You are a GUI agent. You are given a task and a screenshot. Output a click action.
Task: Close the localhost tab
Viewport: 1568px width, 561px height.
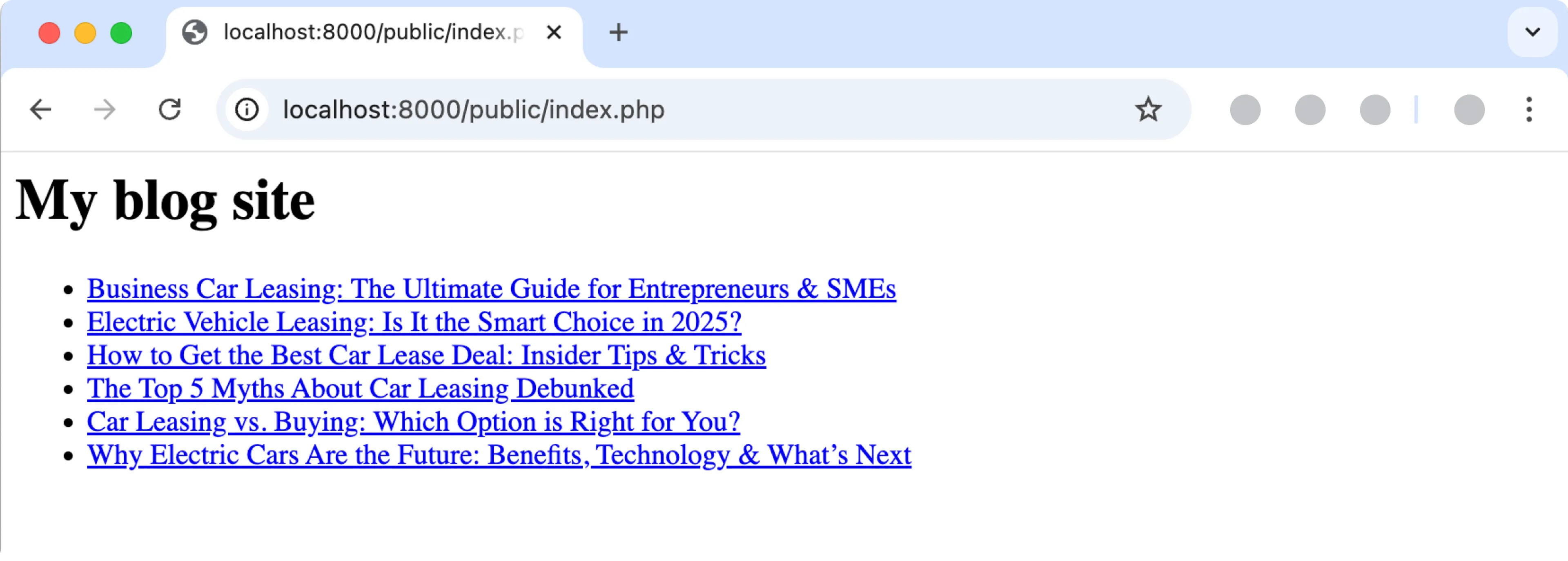click(x=553, y=32)
